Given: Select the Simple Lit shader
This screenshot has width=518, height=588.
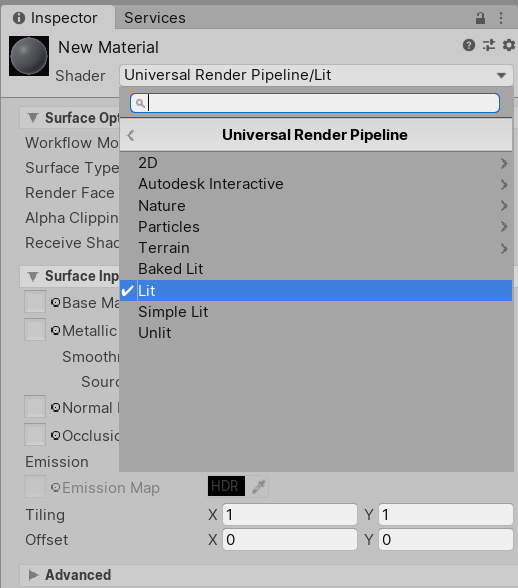Looking at the screenshot, I should tap(316, 312).
